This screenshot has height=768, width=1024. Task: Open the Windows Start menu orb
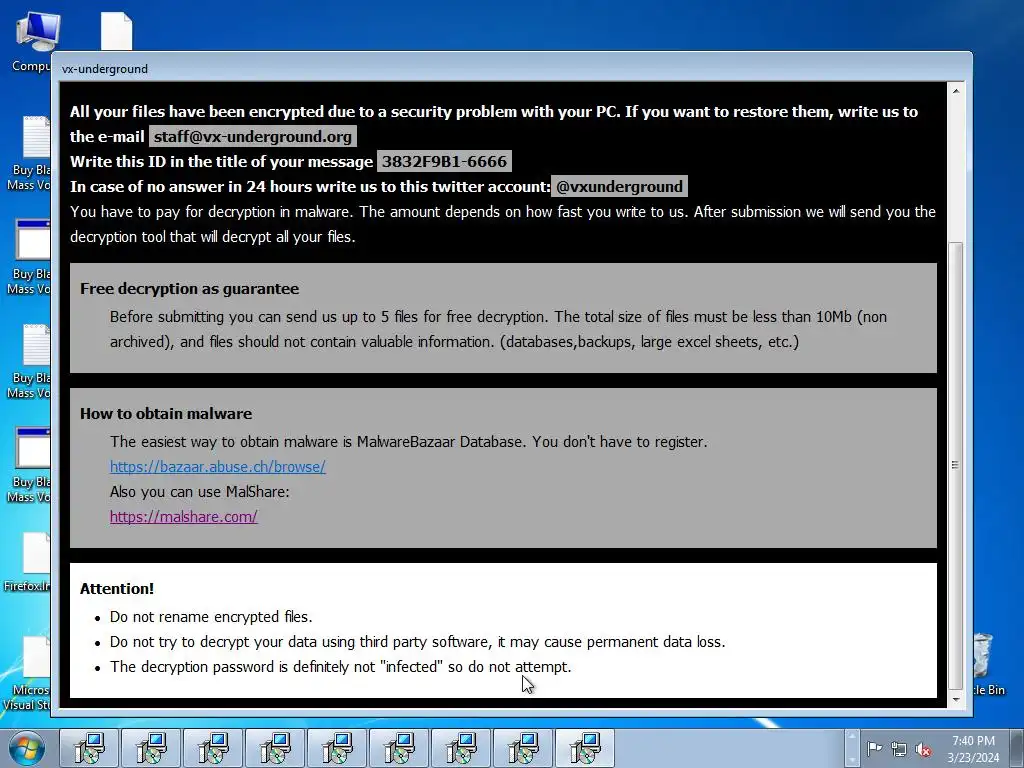[x=27, y=748]
